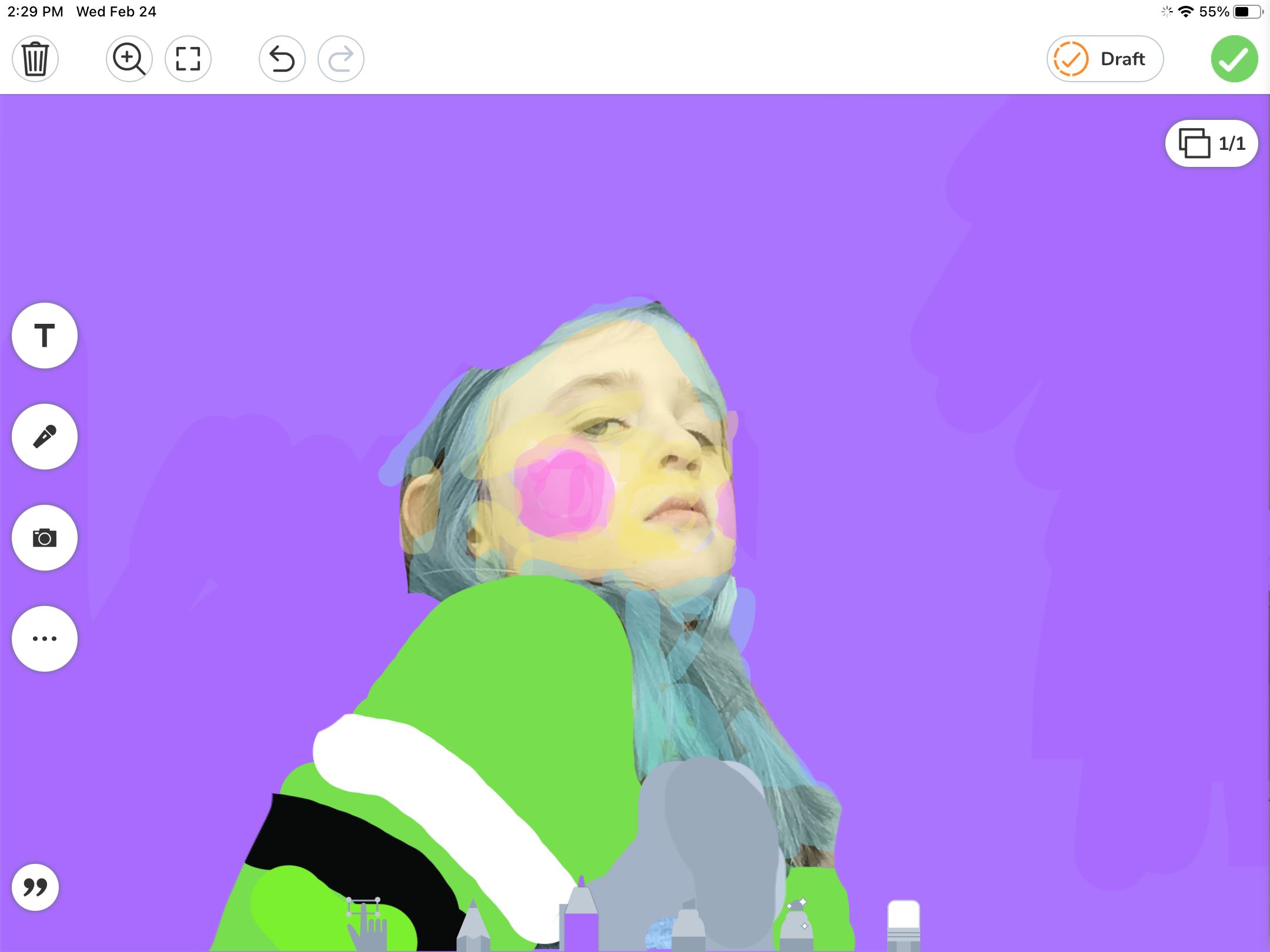Submit with the green check button
The image size is (1270, 952).
(1234, 59)
